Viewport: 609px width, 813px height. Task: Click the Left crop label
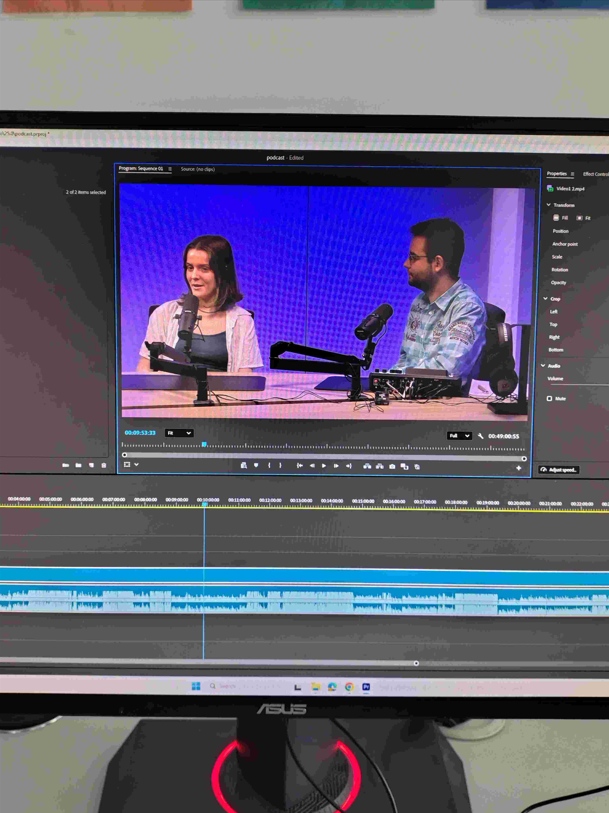(x=554, y=312)
